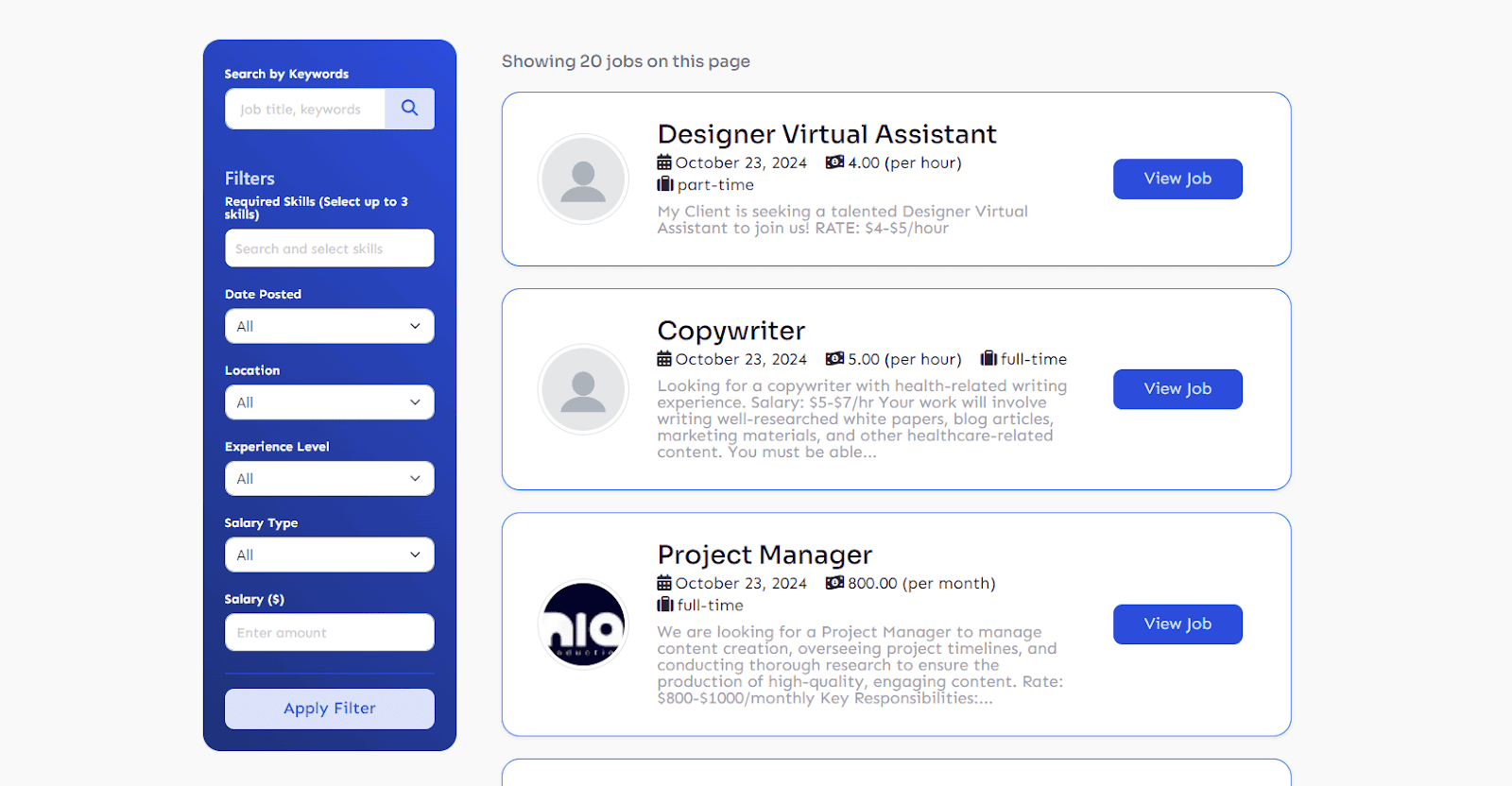
Task: Focus the job title keywords search field
Action: pos(305,110)
